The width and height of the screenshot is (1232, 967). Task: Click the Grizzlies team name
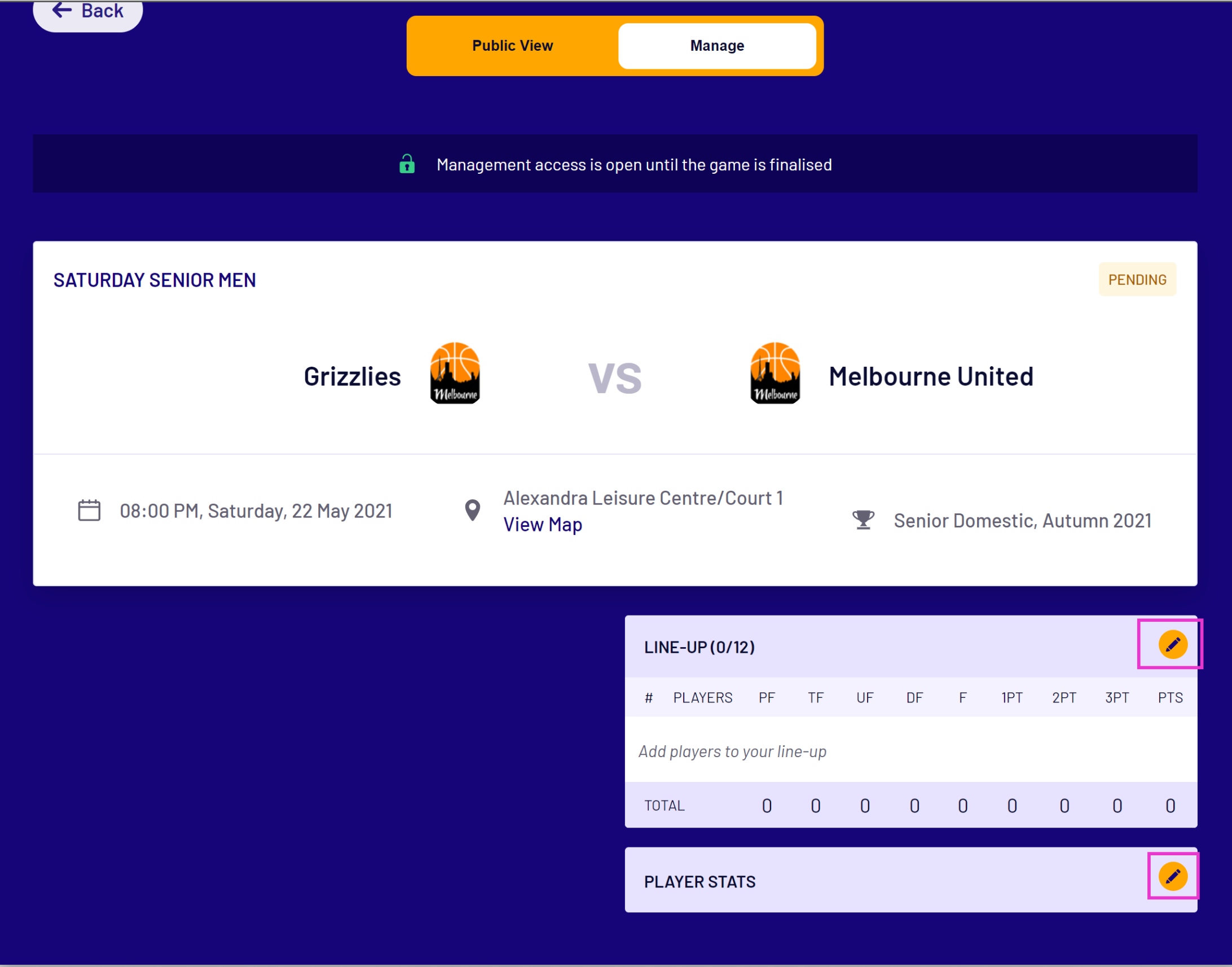tap(352, 377)
